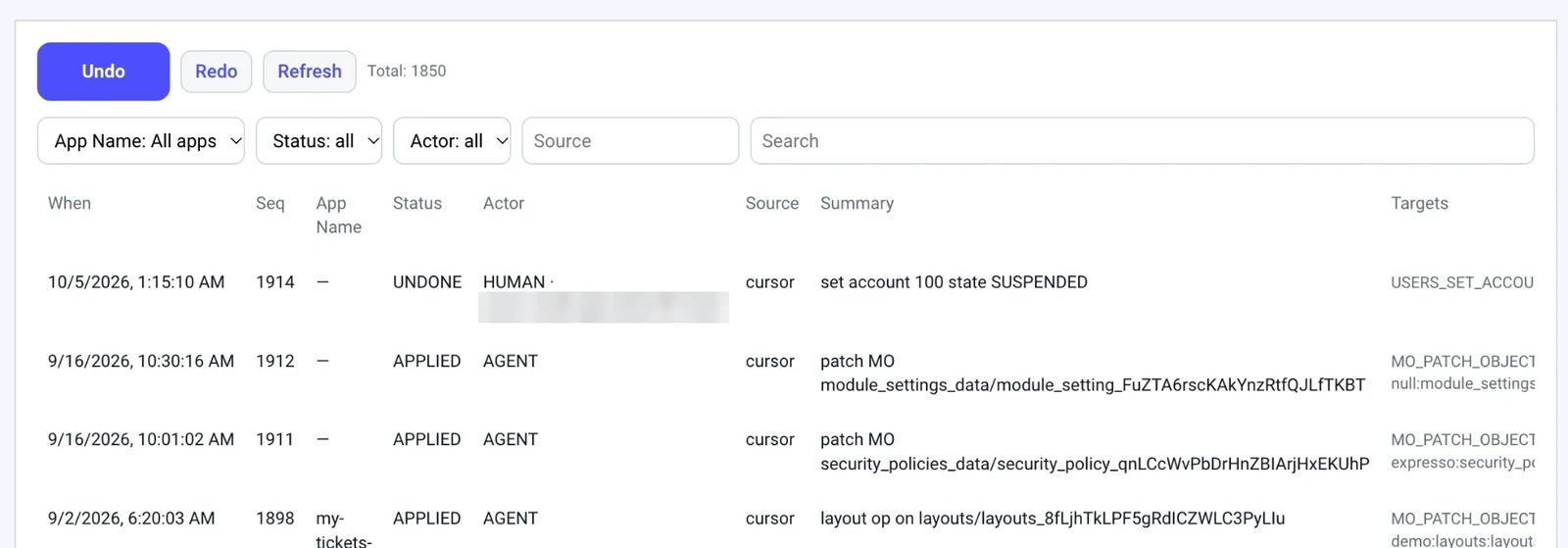The width and height of the screenshot is (1568, 548).
Task: Click the my-tickets app name cell
Action: click(x=344, y=529)
